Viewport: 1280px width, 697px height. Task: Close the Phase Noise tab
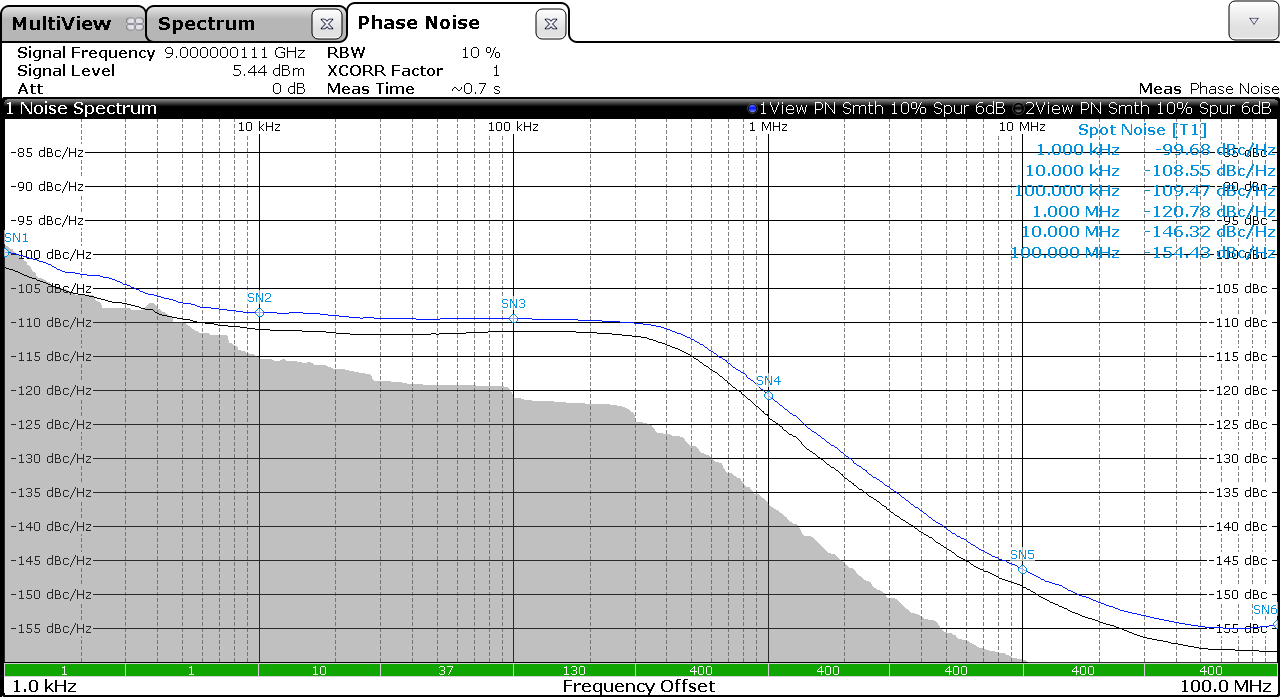click(x=550, y=24)
